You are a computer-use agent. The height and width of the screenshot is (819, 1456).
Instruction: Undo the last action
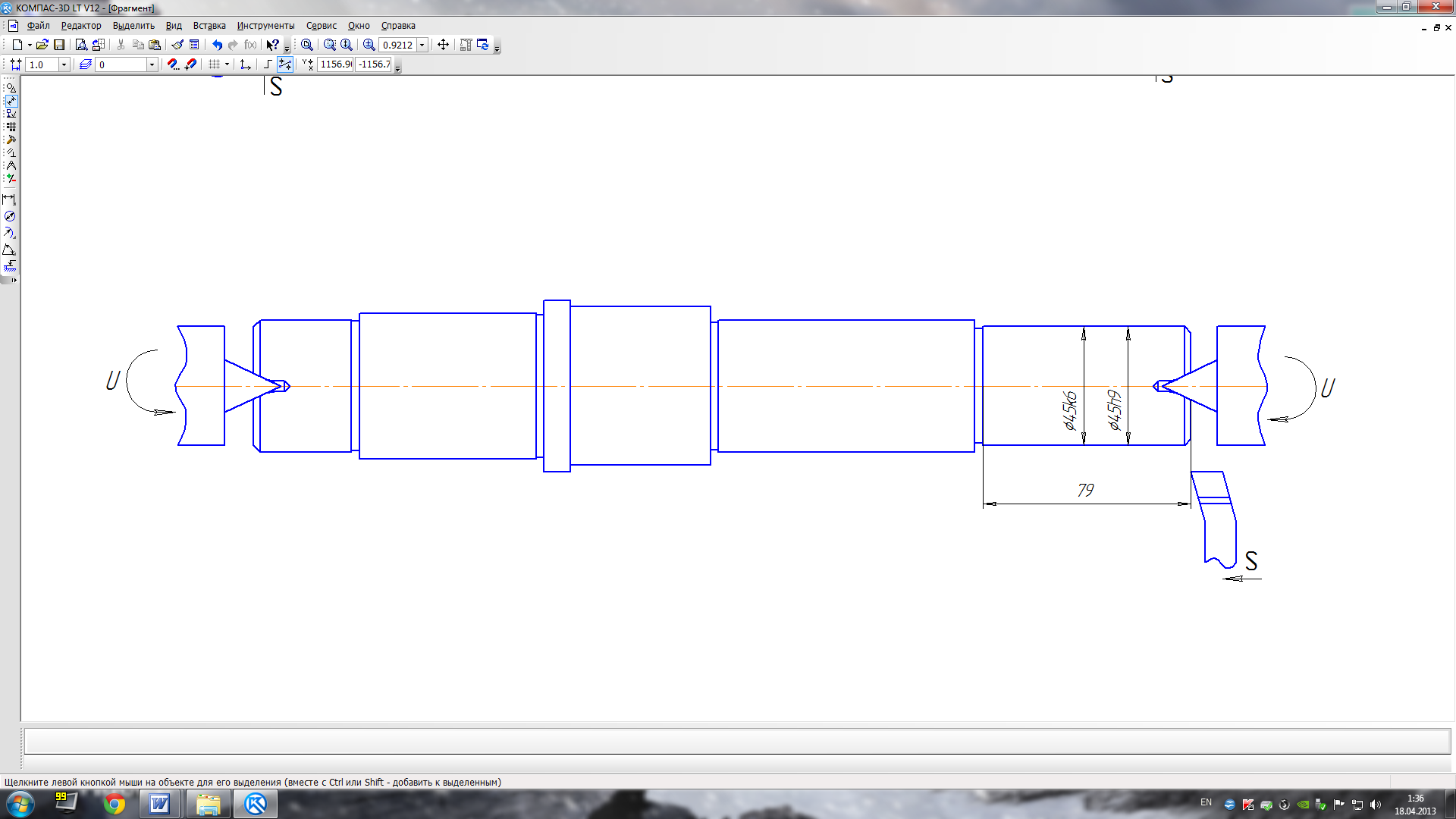tap(217, 45)
